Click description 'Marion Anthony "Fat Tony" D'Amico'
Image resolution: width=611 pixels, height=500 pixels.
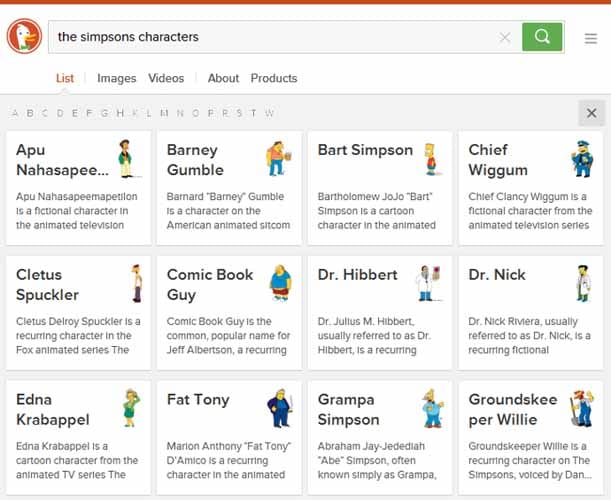point(229,460)
